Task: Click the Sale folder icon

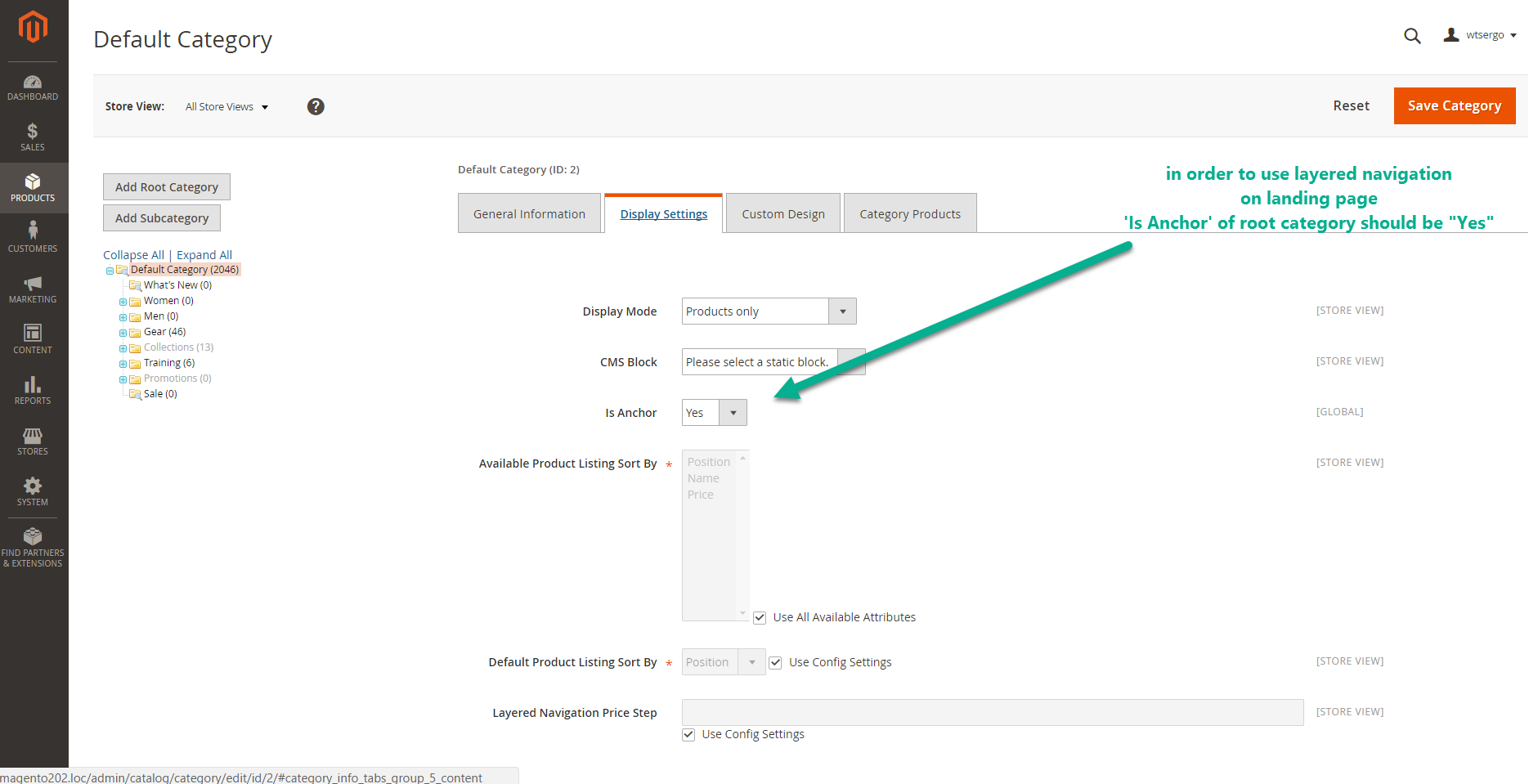Action: point(135,394)
